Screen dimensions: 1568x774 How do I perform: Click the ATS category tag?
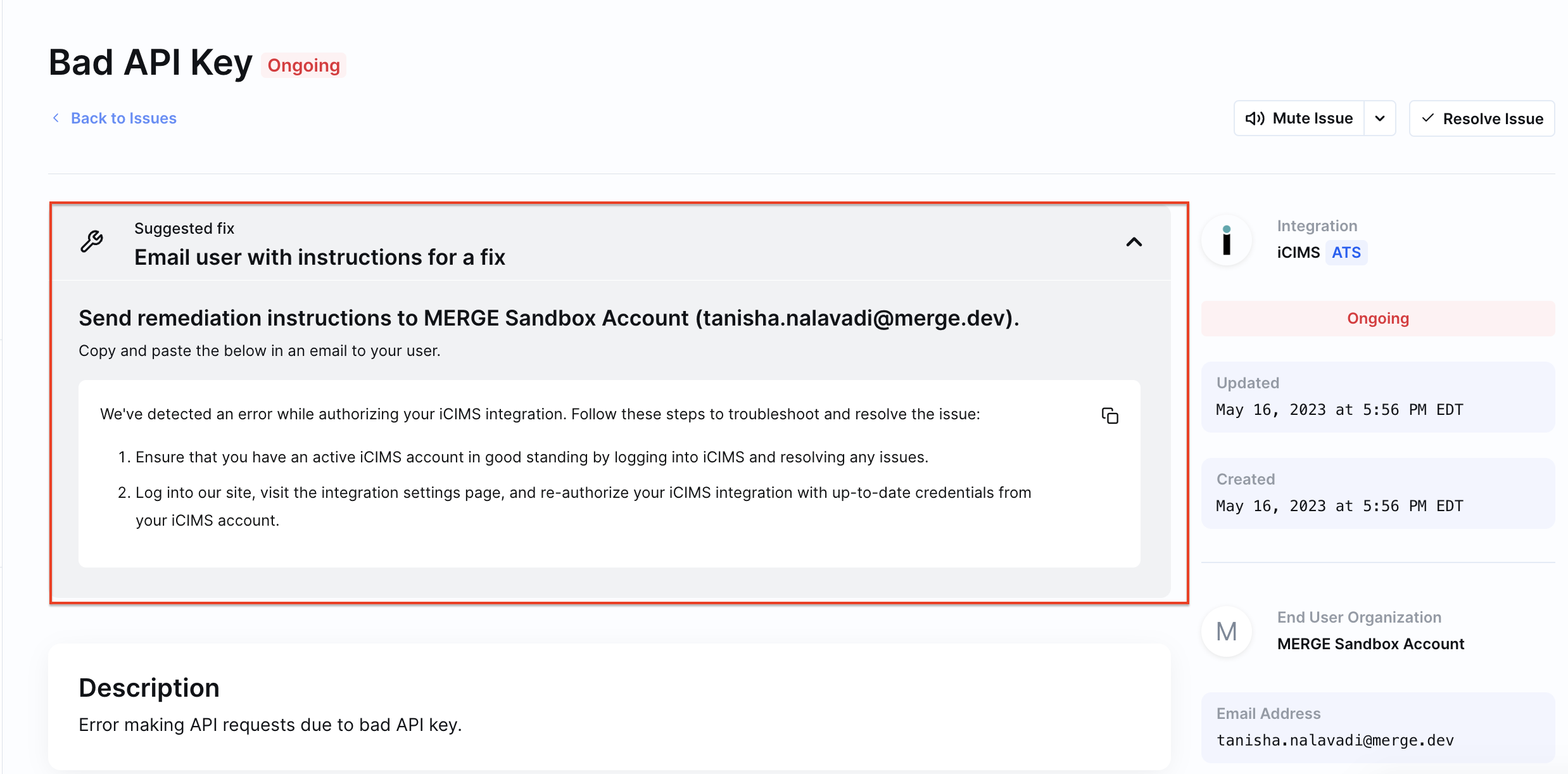[1346, 253]
